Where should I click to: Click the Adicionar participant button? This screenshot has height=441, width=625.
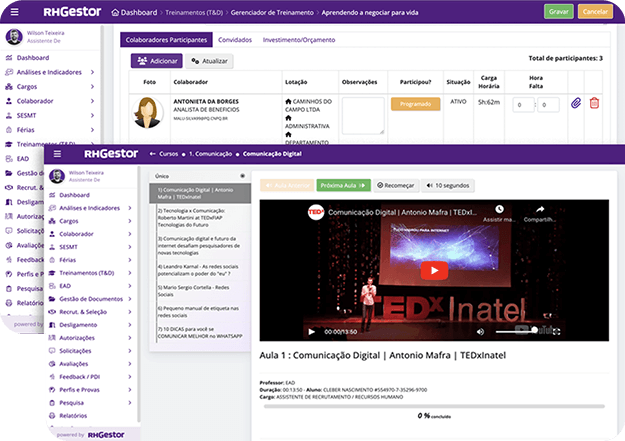pyautogui.click(x=157, y=61)
